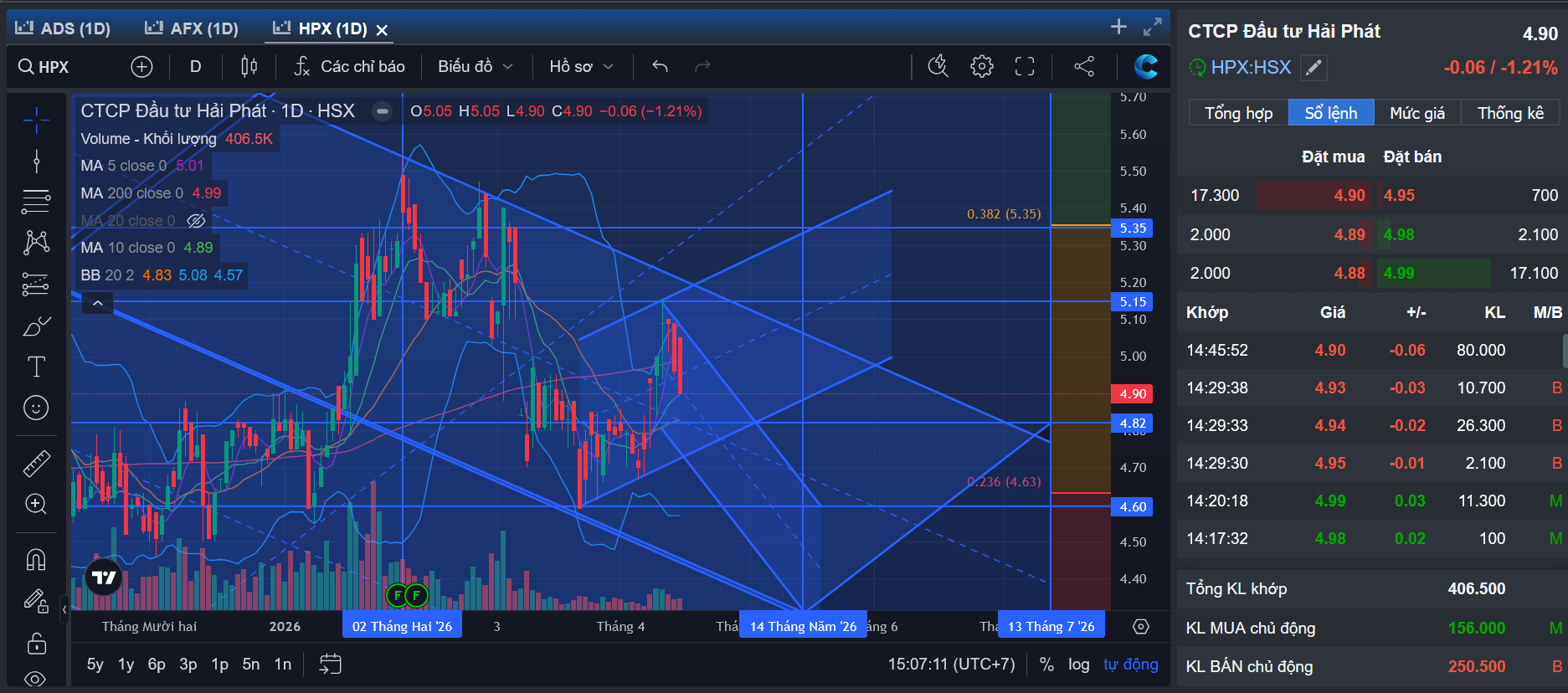Select the 5y time range
The width and height of the screenshot is (1568, 693).
pos(95,664)
